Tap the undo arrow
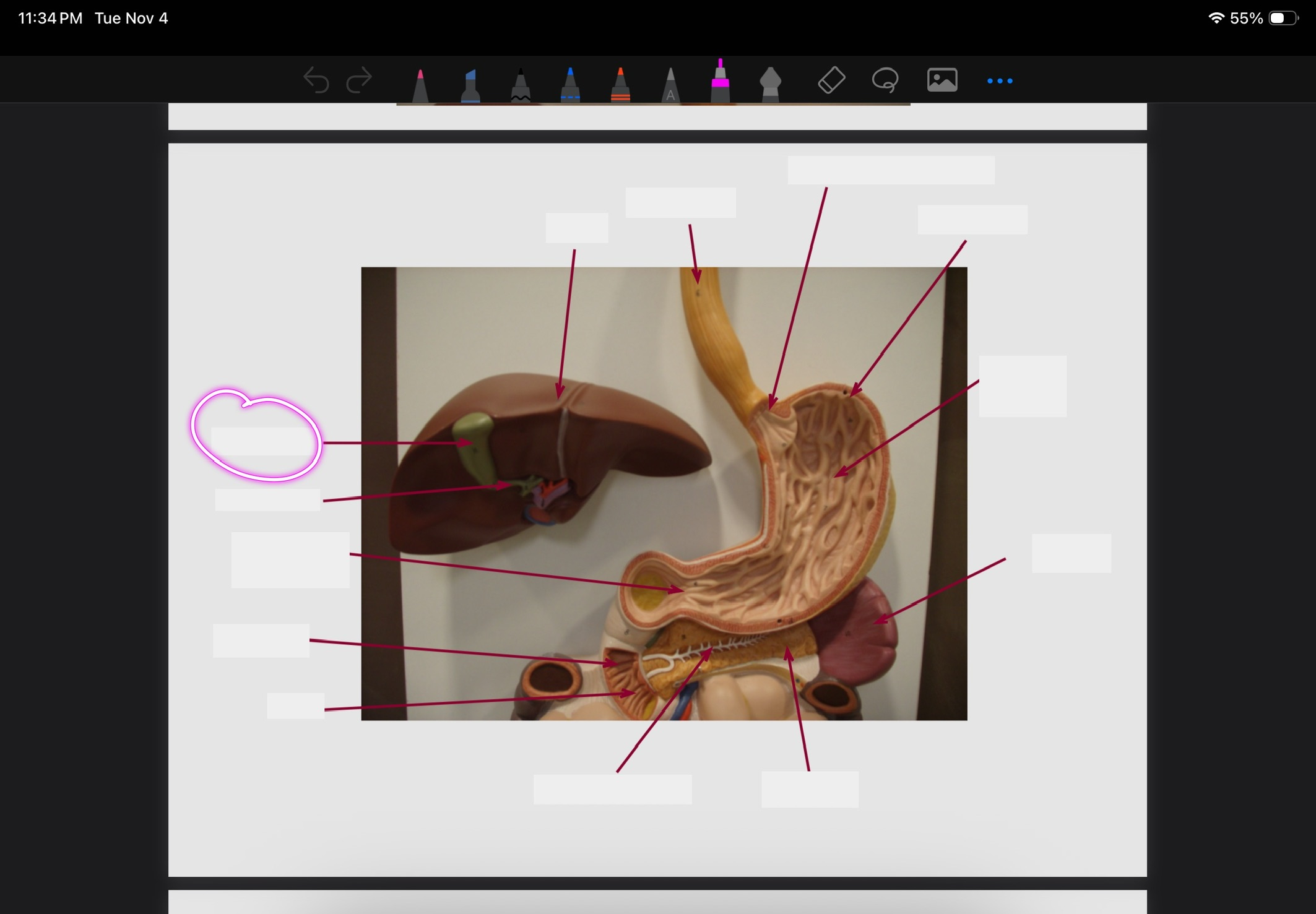This screenshot has width=1316, height=914. 316,81
